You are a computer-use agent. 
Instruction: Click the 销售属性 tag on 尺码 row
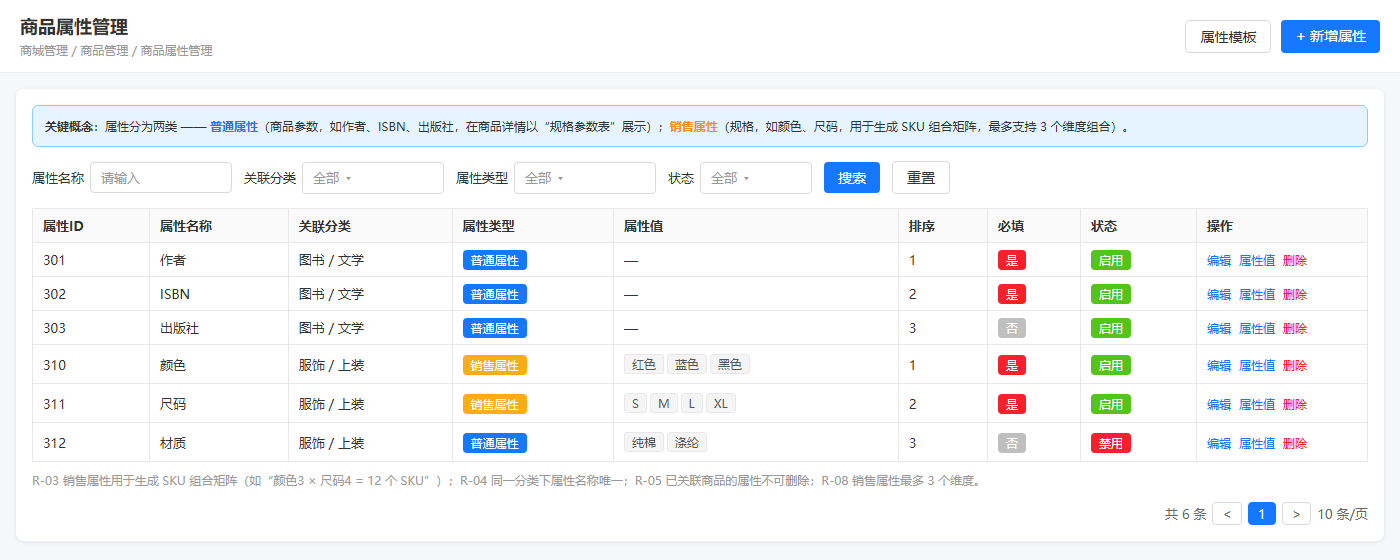tap(494, 404)
